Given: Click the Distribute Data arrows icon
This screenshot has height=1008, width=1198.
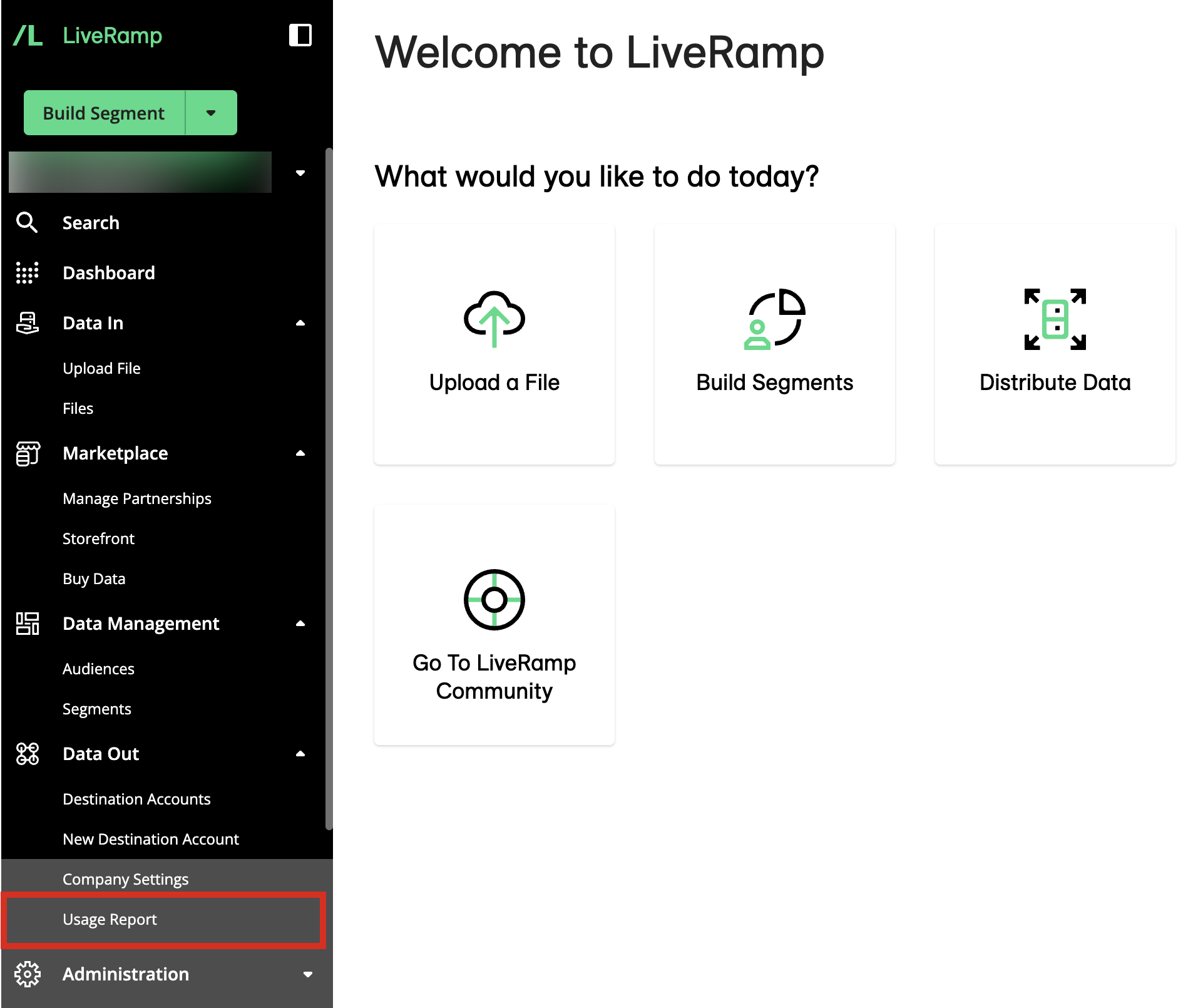Looking at the screenshot, I should coord(1055,319).
